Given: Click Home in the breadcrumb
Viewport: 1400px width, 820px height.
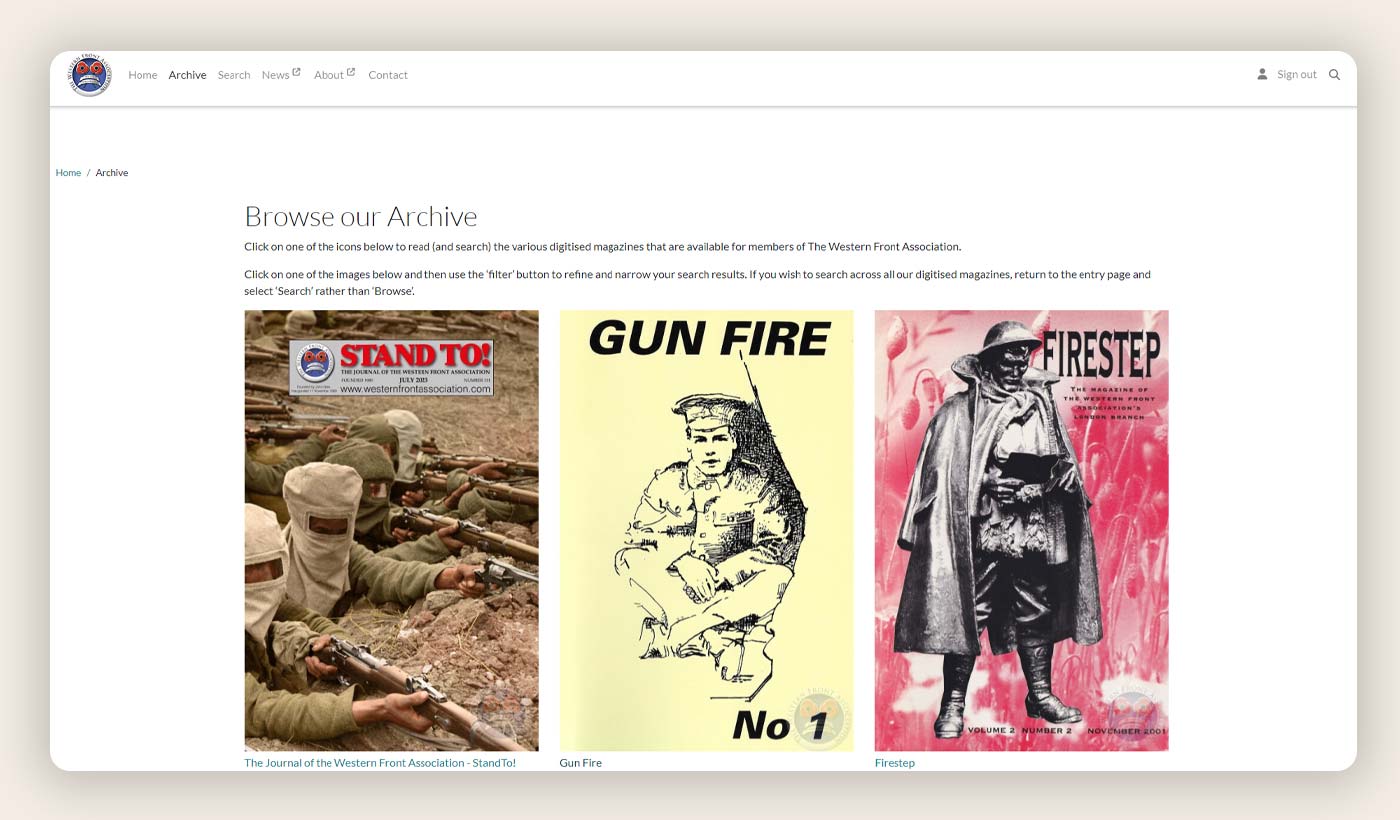Looking at the screenshot, I should (68, 173).
